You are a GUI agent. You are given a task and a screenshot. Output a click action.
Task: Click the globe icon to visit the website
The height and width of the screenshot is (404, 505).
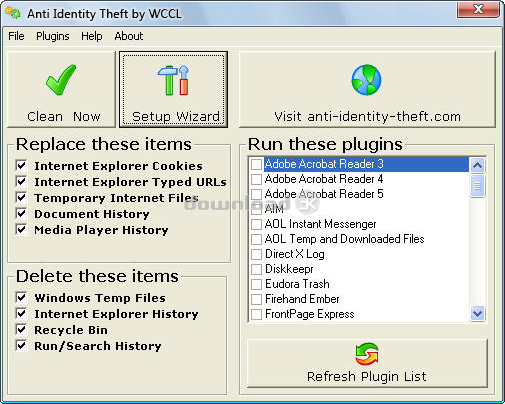click(x=366, y=80)
